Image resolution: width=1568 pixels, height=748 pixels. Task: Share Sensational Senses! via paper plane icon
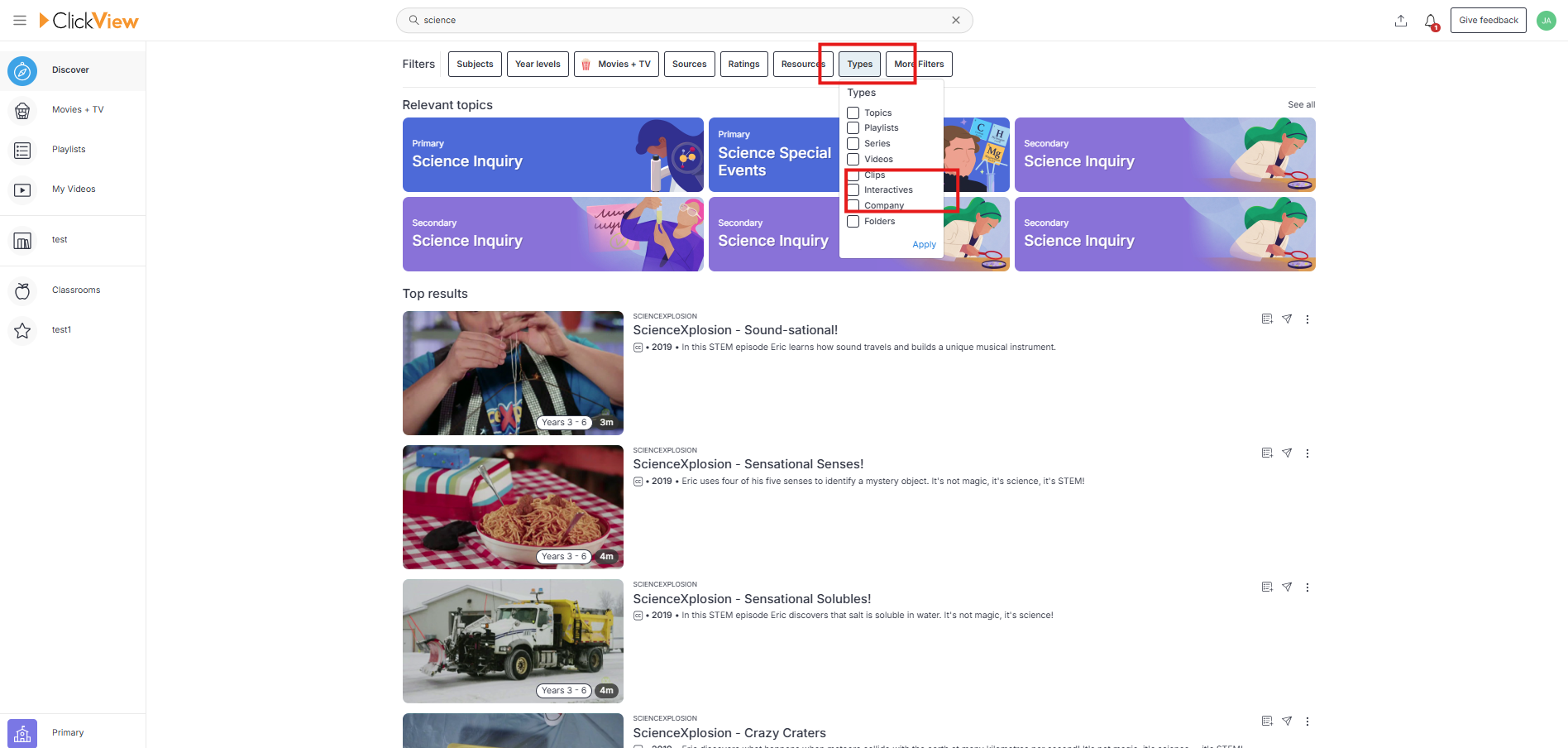coord(1287,453)
